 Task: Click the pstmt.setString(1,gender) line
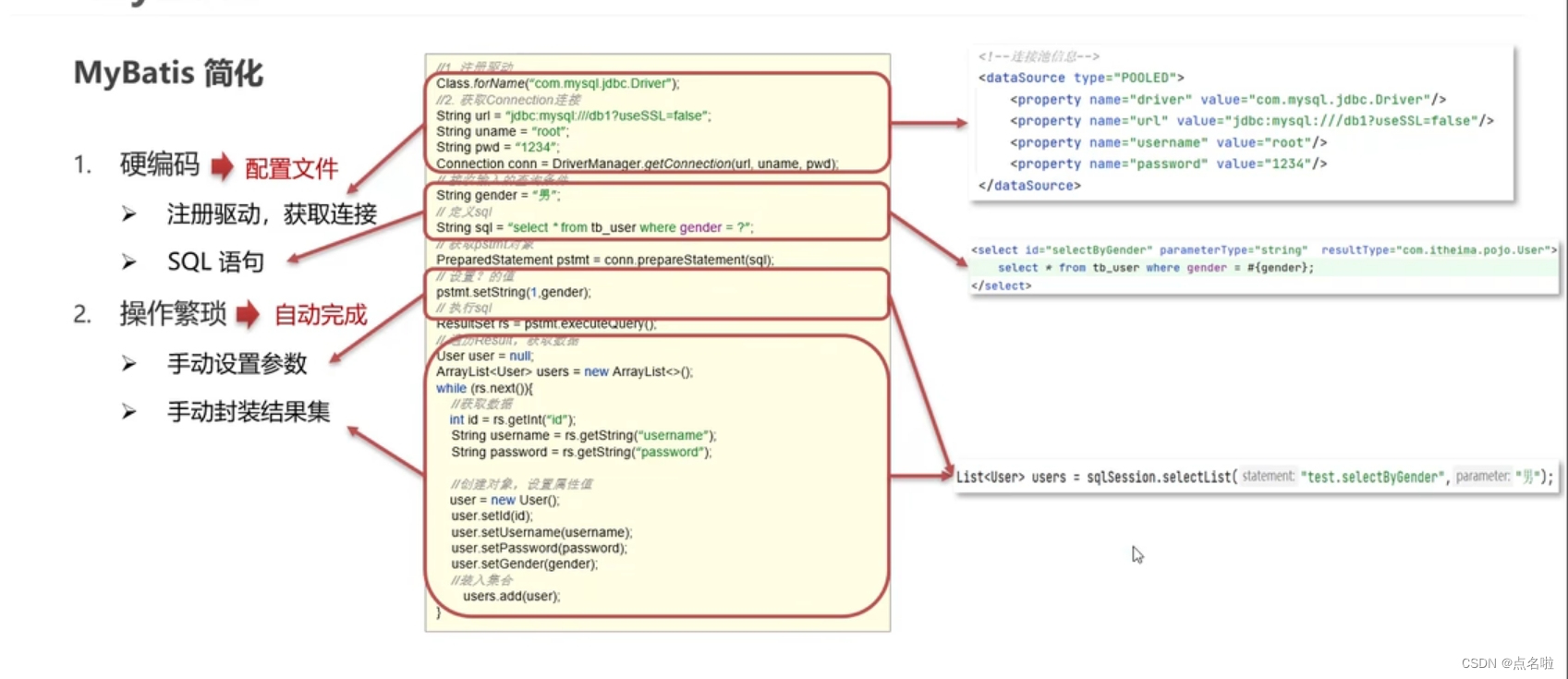[x=513, y=292]
